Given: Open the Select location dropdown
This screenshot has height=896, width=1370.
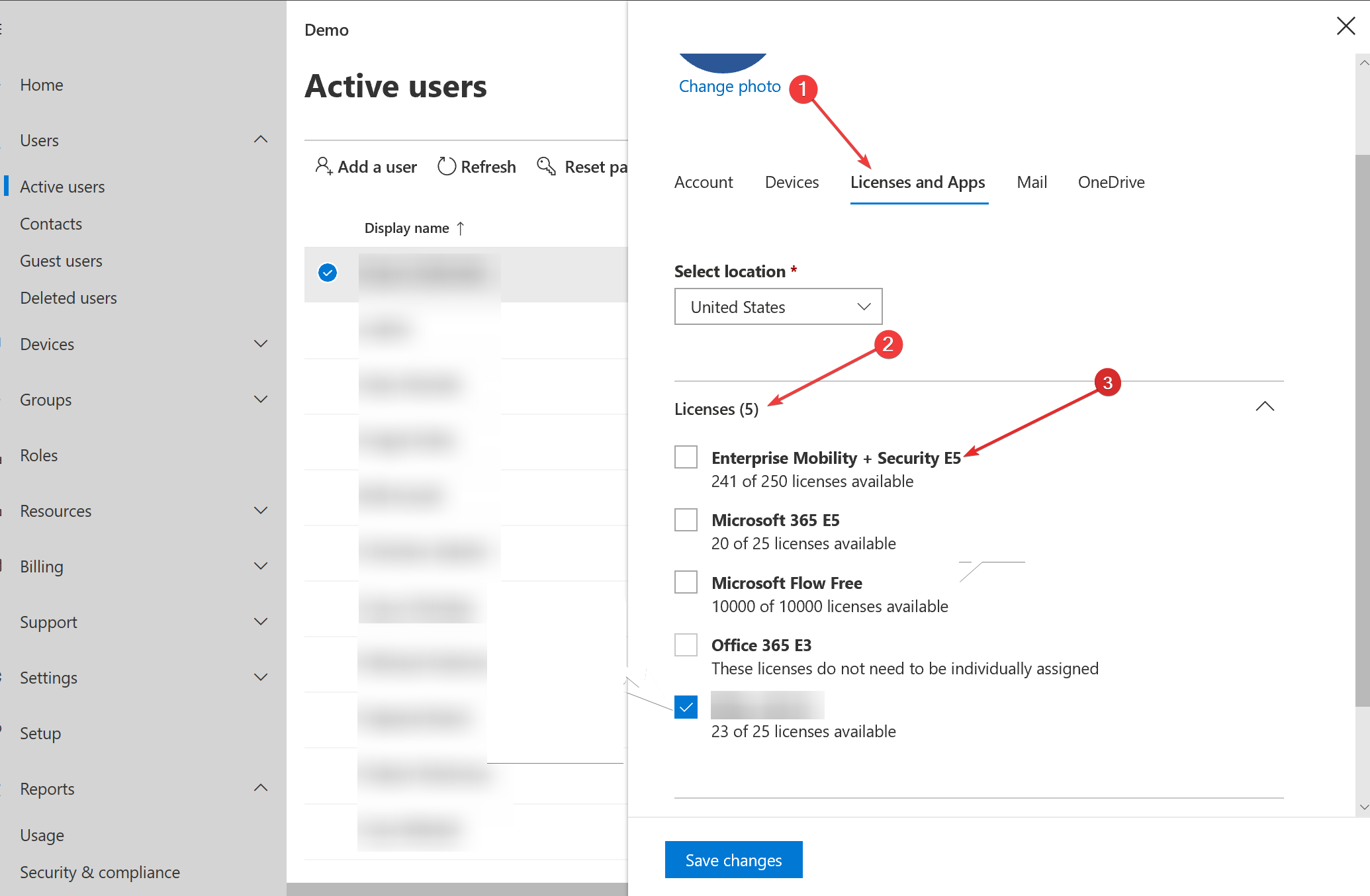Looking at the screenshot, I should [x=778, y=307].
